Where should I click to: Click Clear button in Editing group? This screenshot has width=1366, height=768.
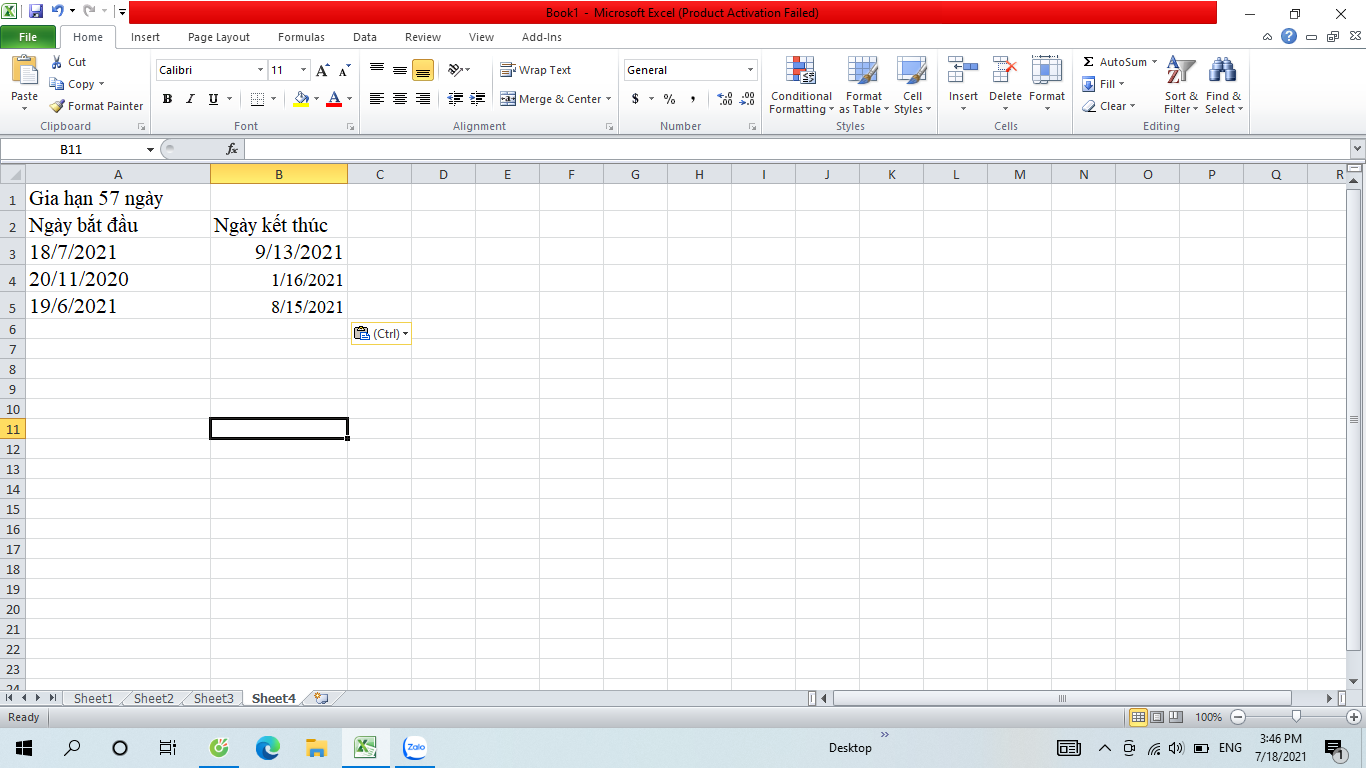click(x=1108, y=106)
